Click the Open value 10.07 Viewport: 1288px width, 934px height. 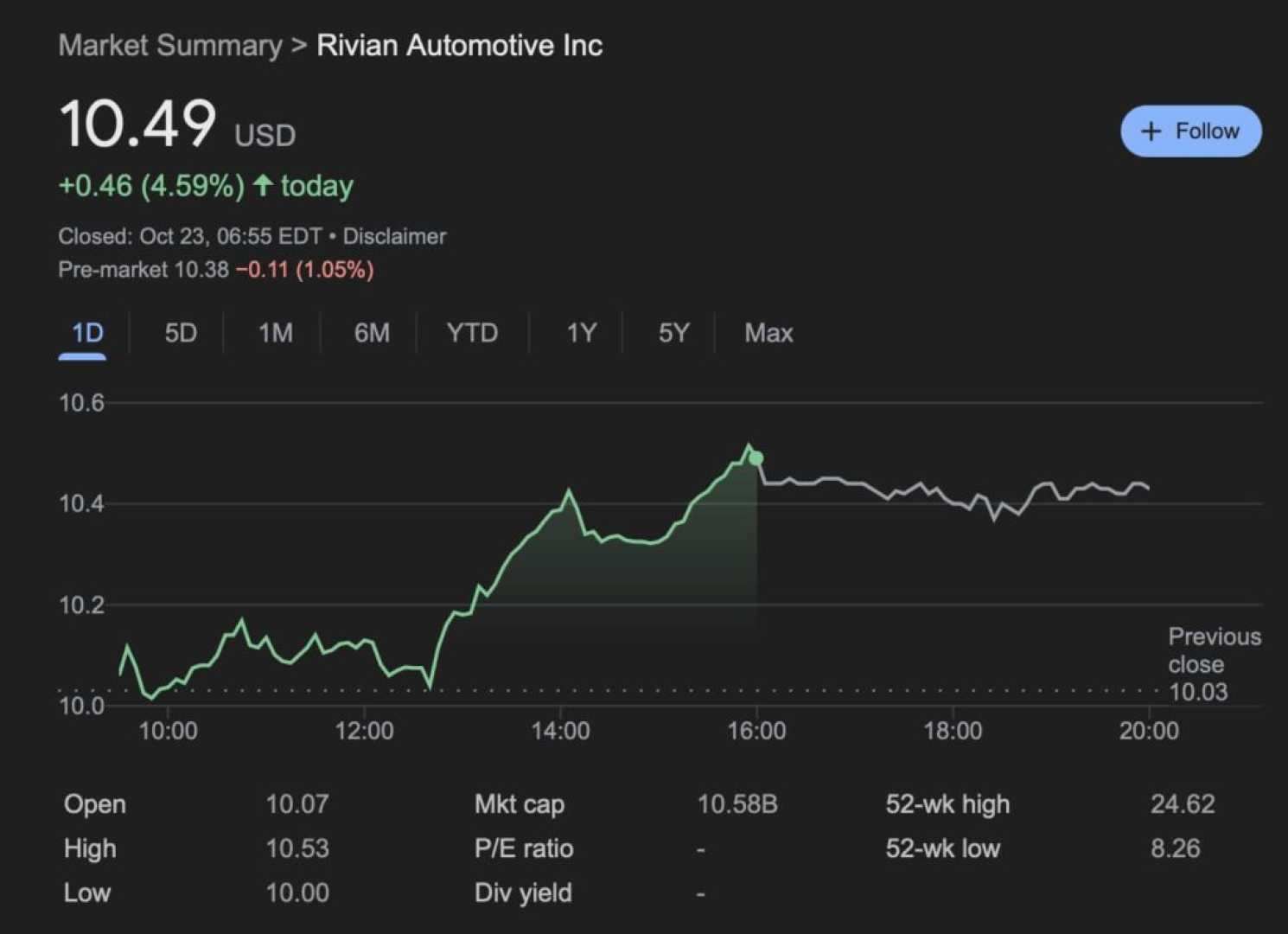(297, 804)
